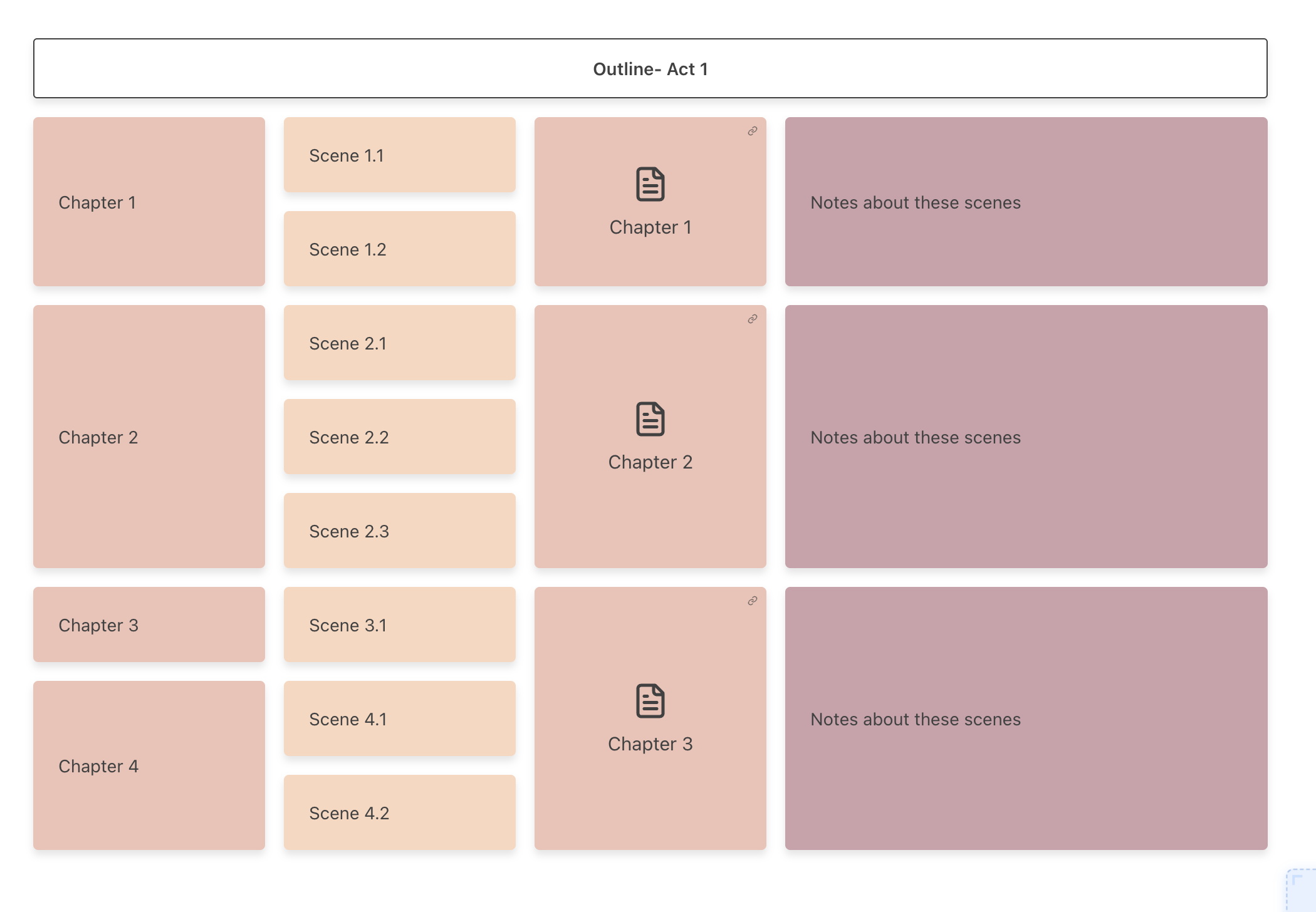Click the link badge on Chapter 2 document card
Viewport: 1316px width, 912px height.
(751, 319)
